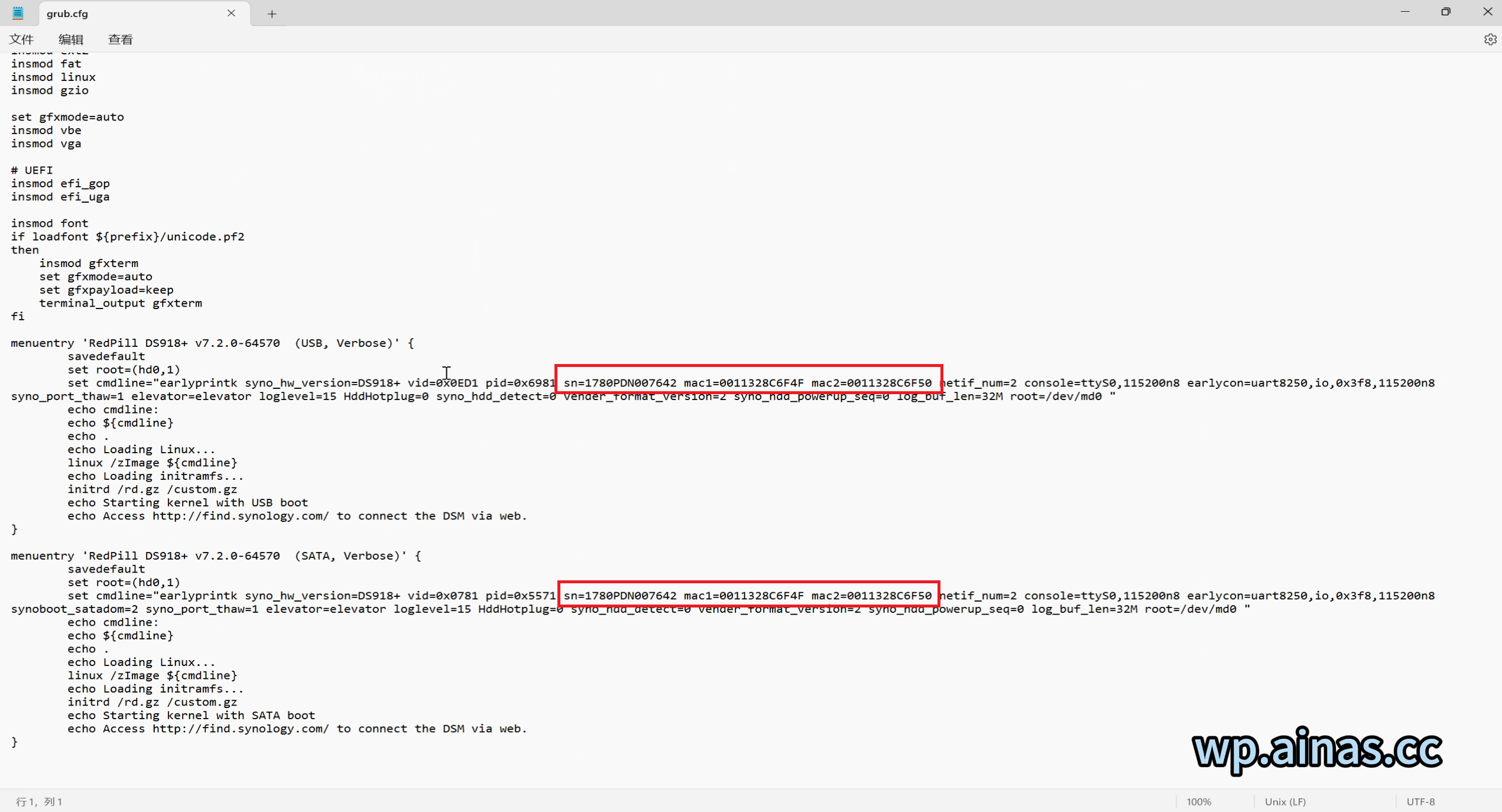Viewport: 1502px width, 812px height.
Task: Click the UTF-8 encoding indicator
Action: pyautogui.click(x=1420, y=801)
